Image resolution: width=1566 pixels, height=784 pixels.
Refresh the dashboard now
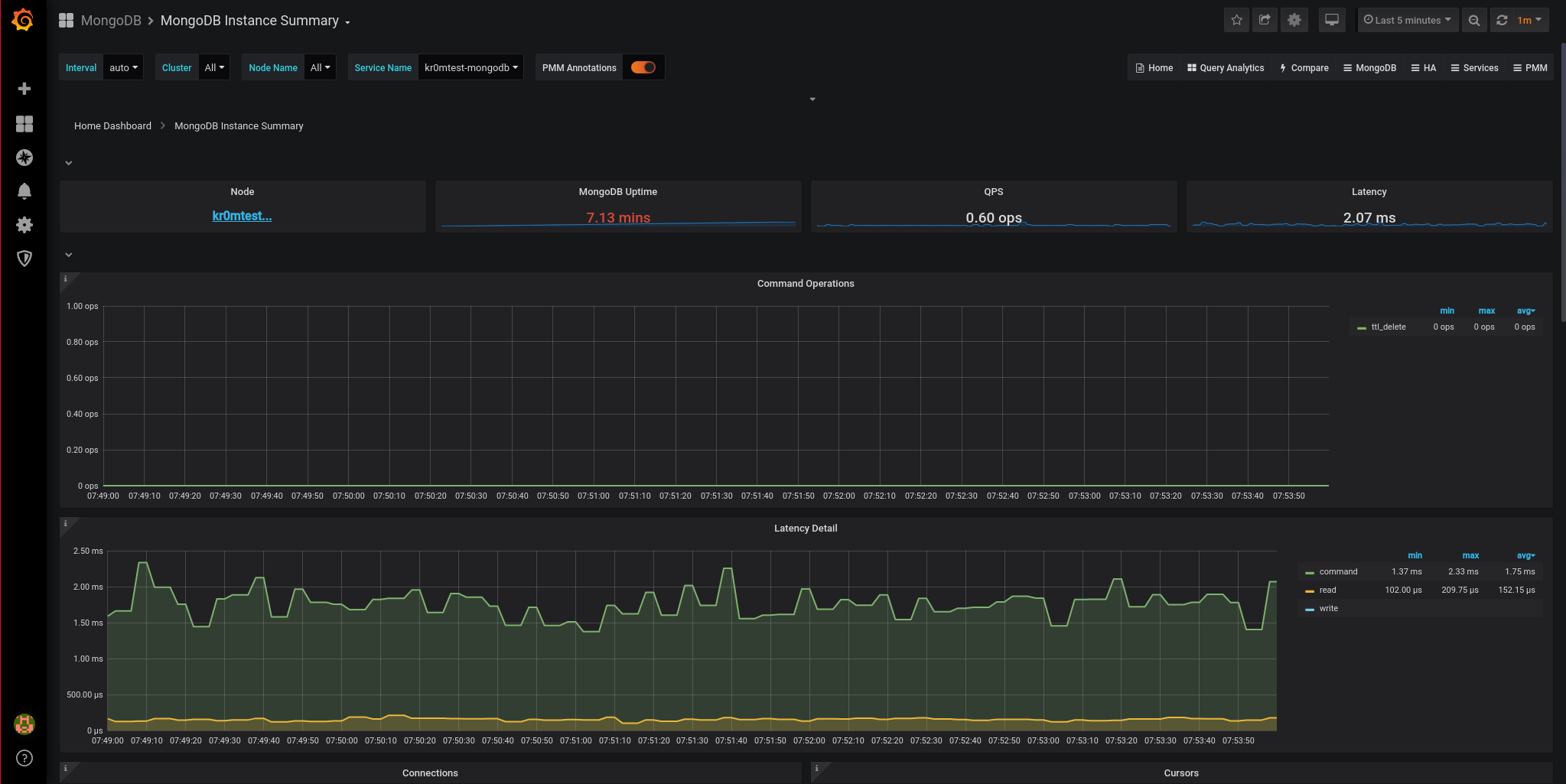[1502, 21]
